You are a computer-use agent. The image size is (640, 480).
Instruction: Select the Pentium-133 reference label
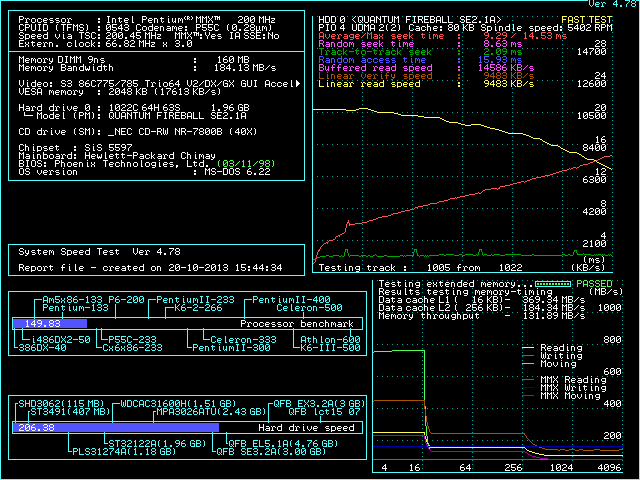76,308
